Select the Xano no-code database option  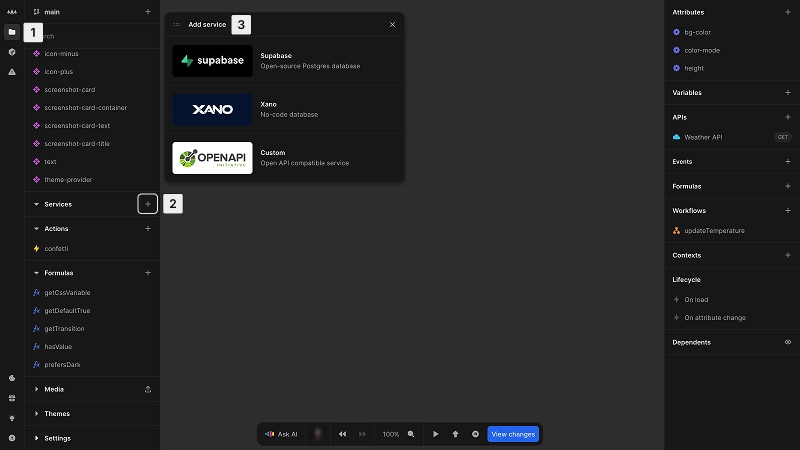point(284,109)
